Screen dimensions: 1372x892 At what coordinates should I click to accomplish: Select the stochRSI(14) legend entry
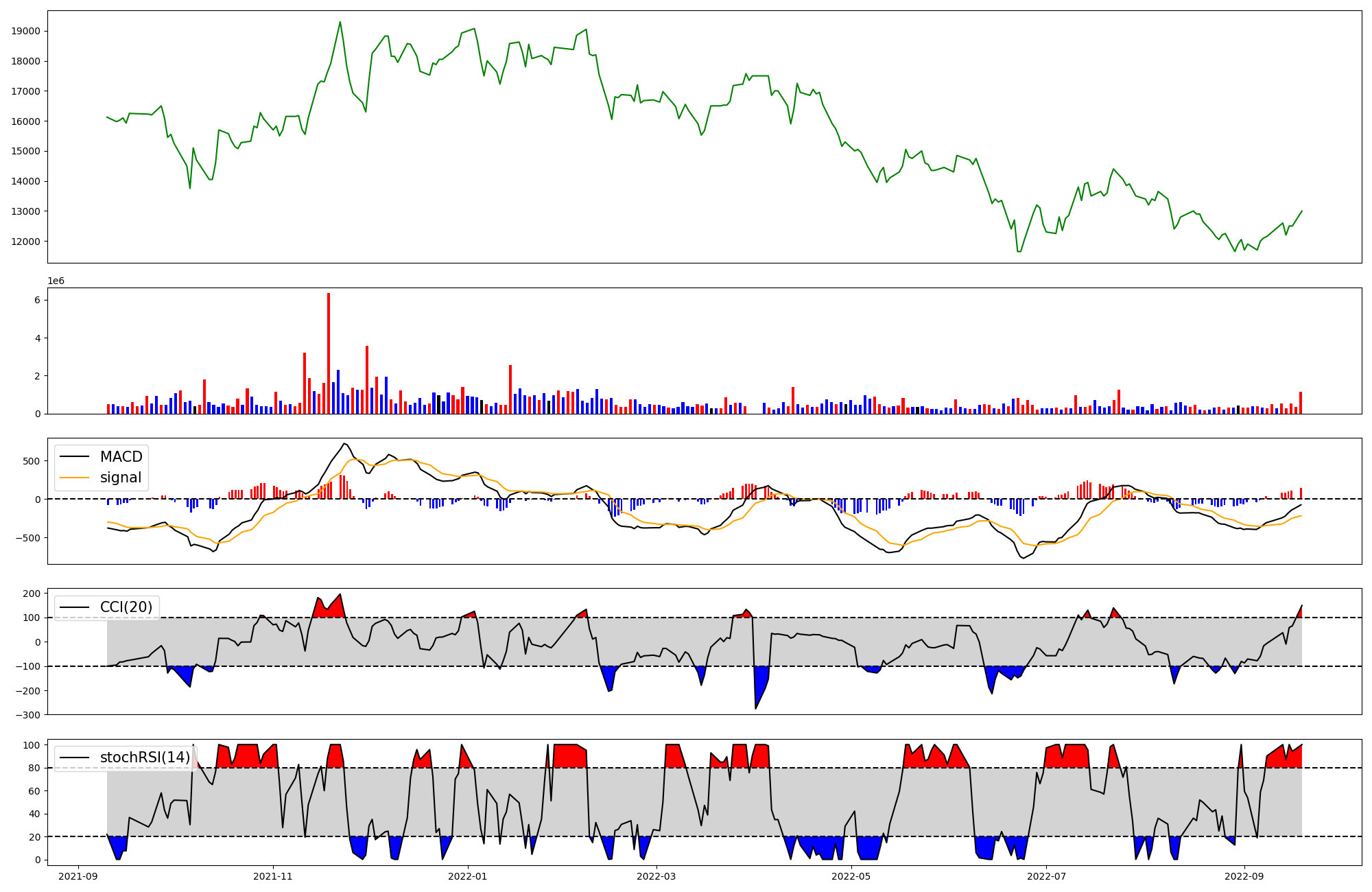(x=145, y=758)
